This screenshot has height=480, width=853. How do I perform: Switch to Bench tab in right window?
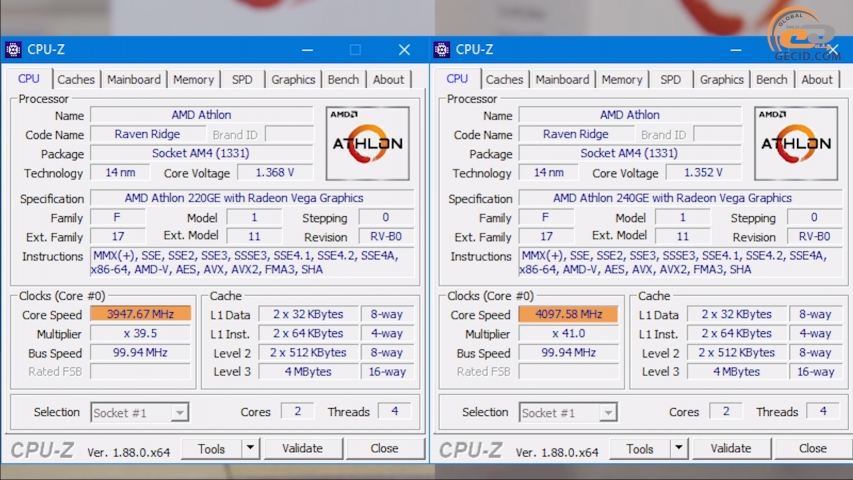point(772,79)
